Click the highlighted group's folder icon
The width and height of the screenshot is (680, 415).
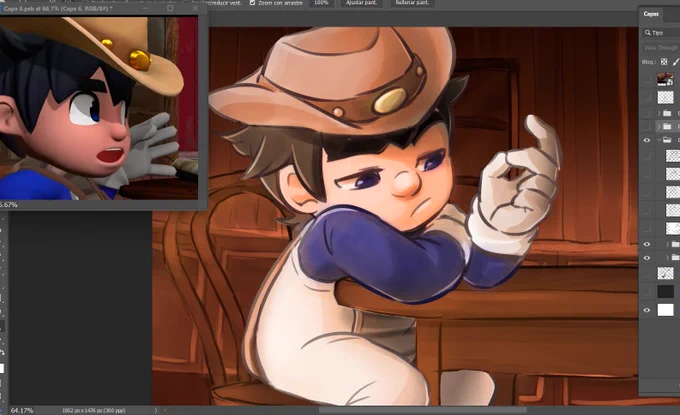pos(667,127)
